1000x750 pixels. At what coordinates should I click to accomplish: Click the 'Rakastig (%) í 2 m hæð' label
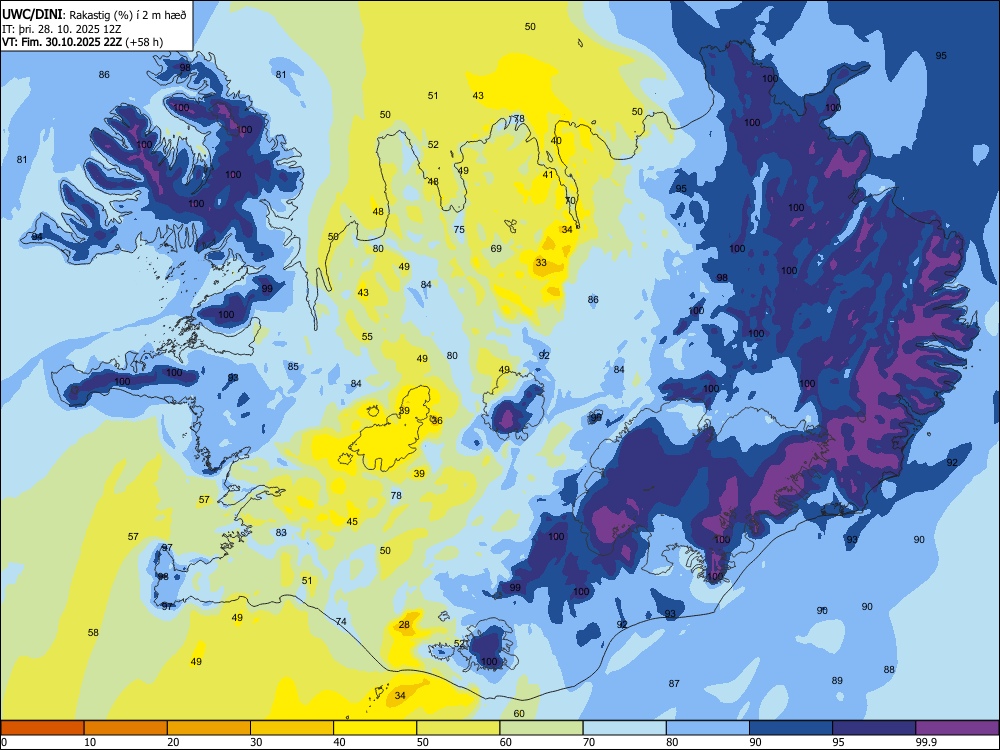pos(128,15)
